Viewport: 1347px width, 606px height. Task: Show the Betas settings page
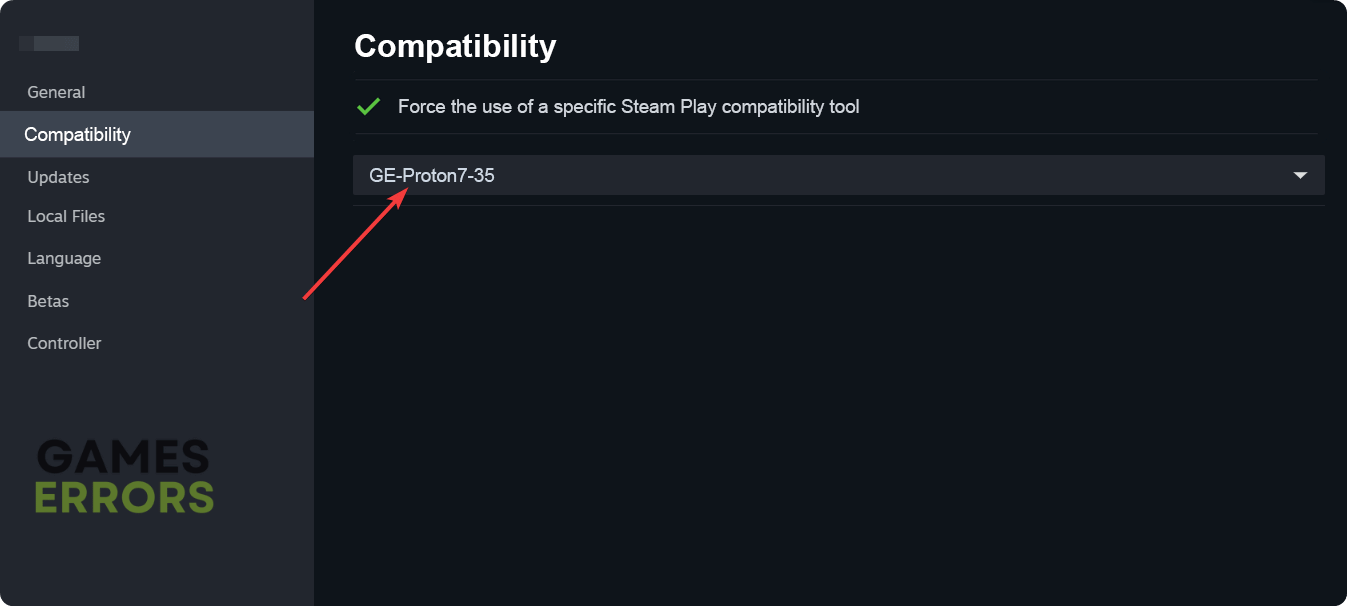[48, 301]
